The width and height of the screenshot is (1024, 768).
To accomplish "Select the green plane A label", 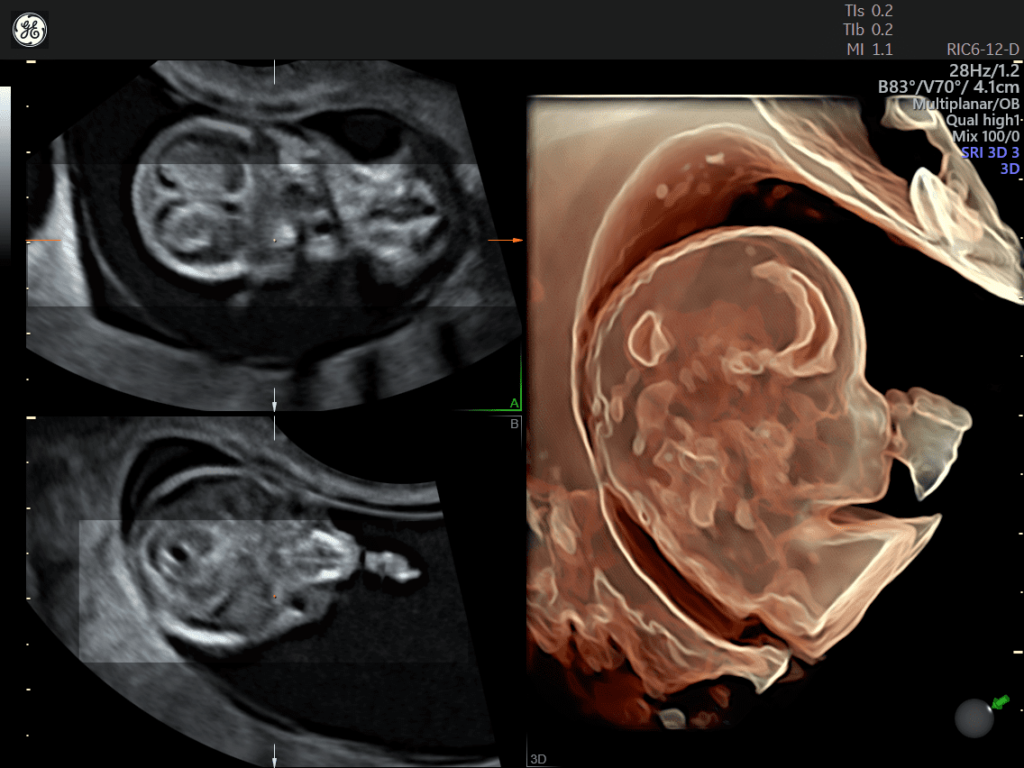I will click(514, 403).
